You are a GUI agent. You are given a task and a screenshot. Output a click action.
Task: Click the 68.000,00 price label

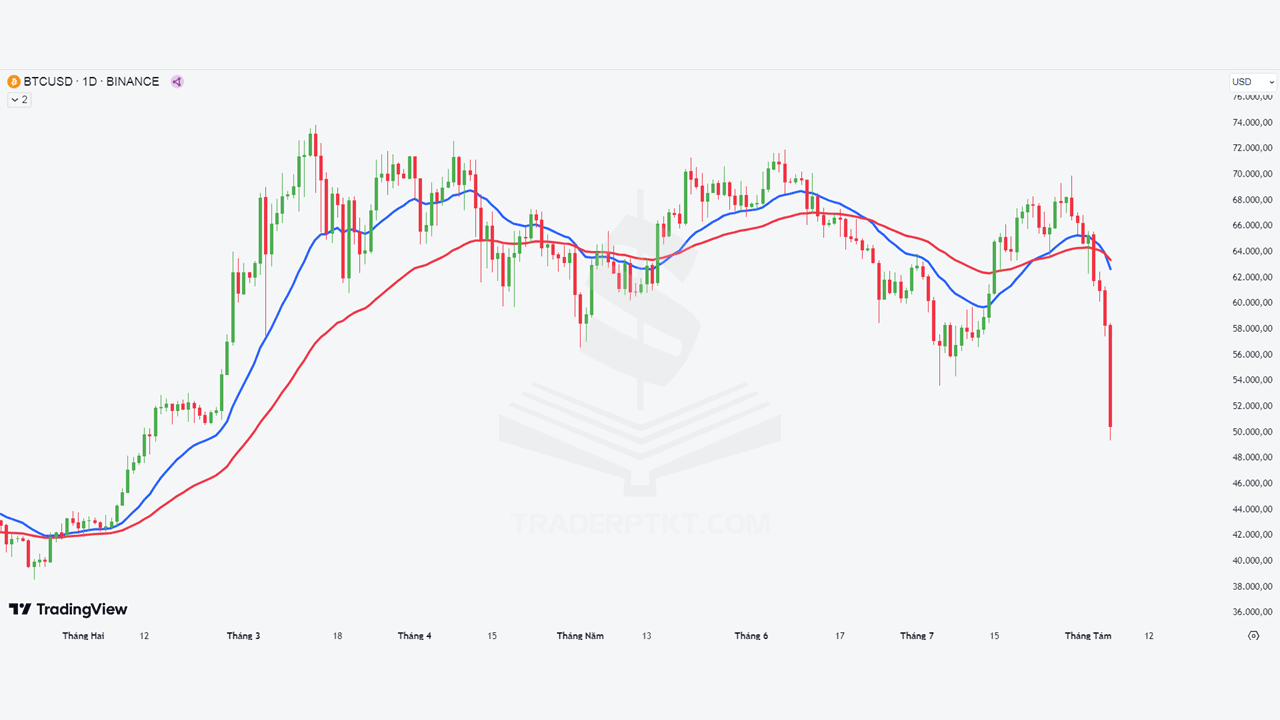(1252, 200)
